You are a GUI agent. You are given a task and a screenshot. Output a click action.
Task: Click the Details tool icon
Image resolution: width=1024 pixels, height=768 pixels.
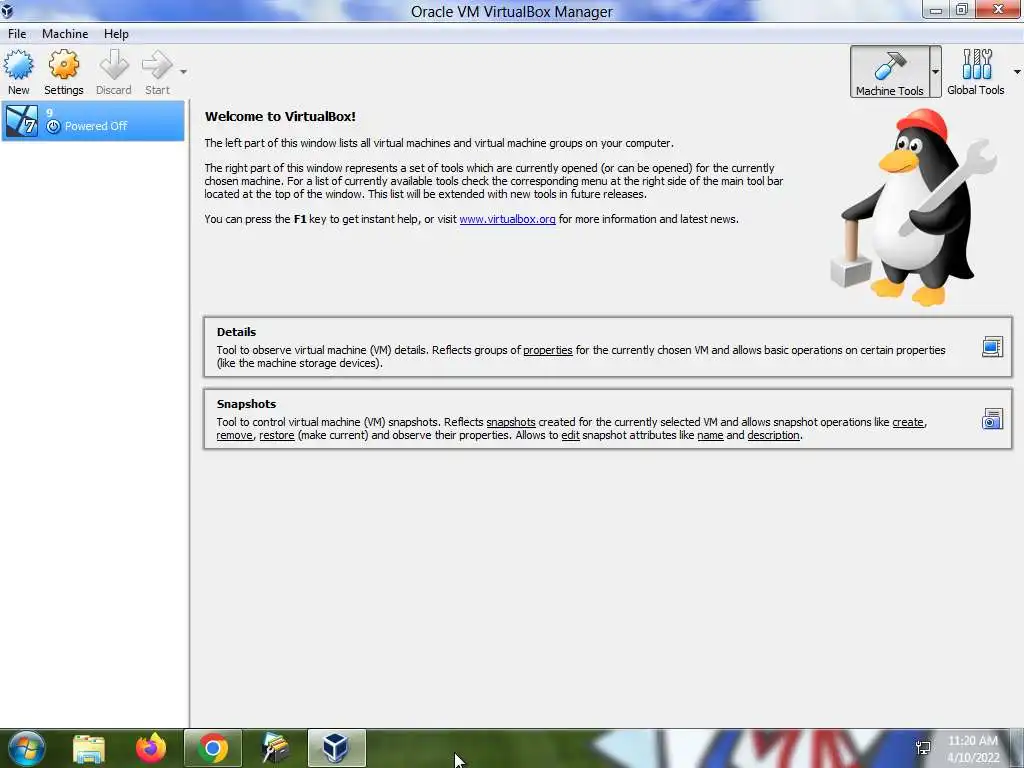(992, 347)
